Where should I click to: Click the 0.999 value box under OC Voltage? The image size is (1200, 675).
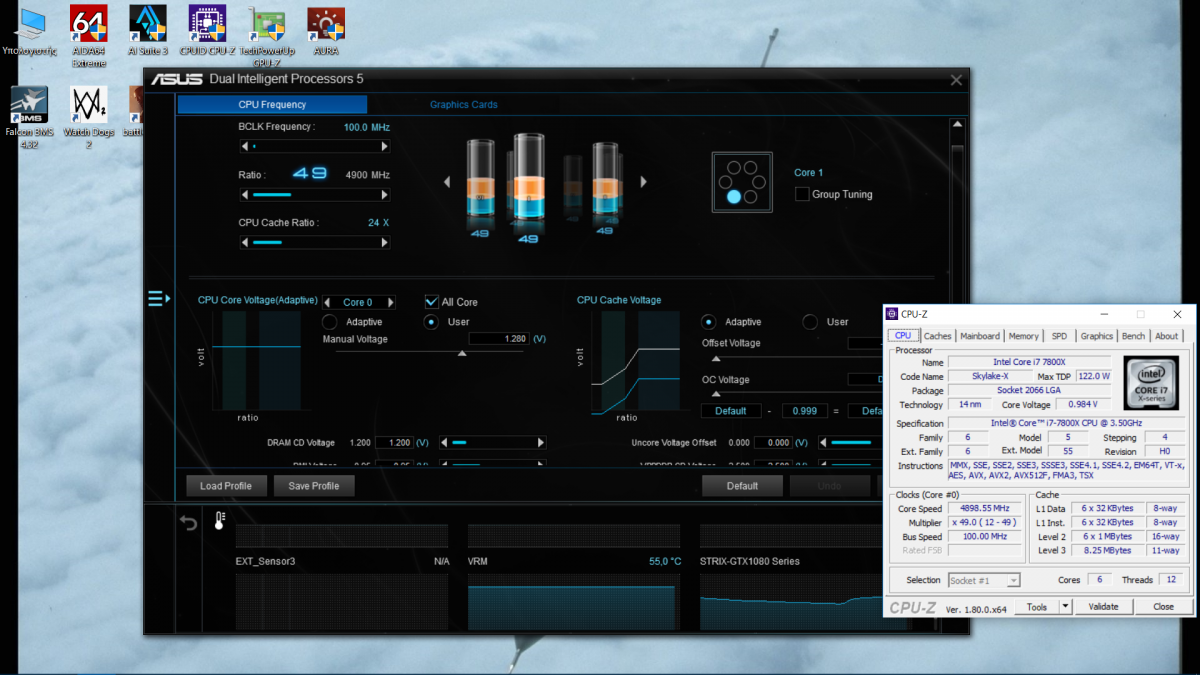tap(804, 411)
